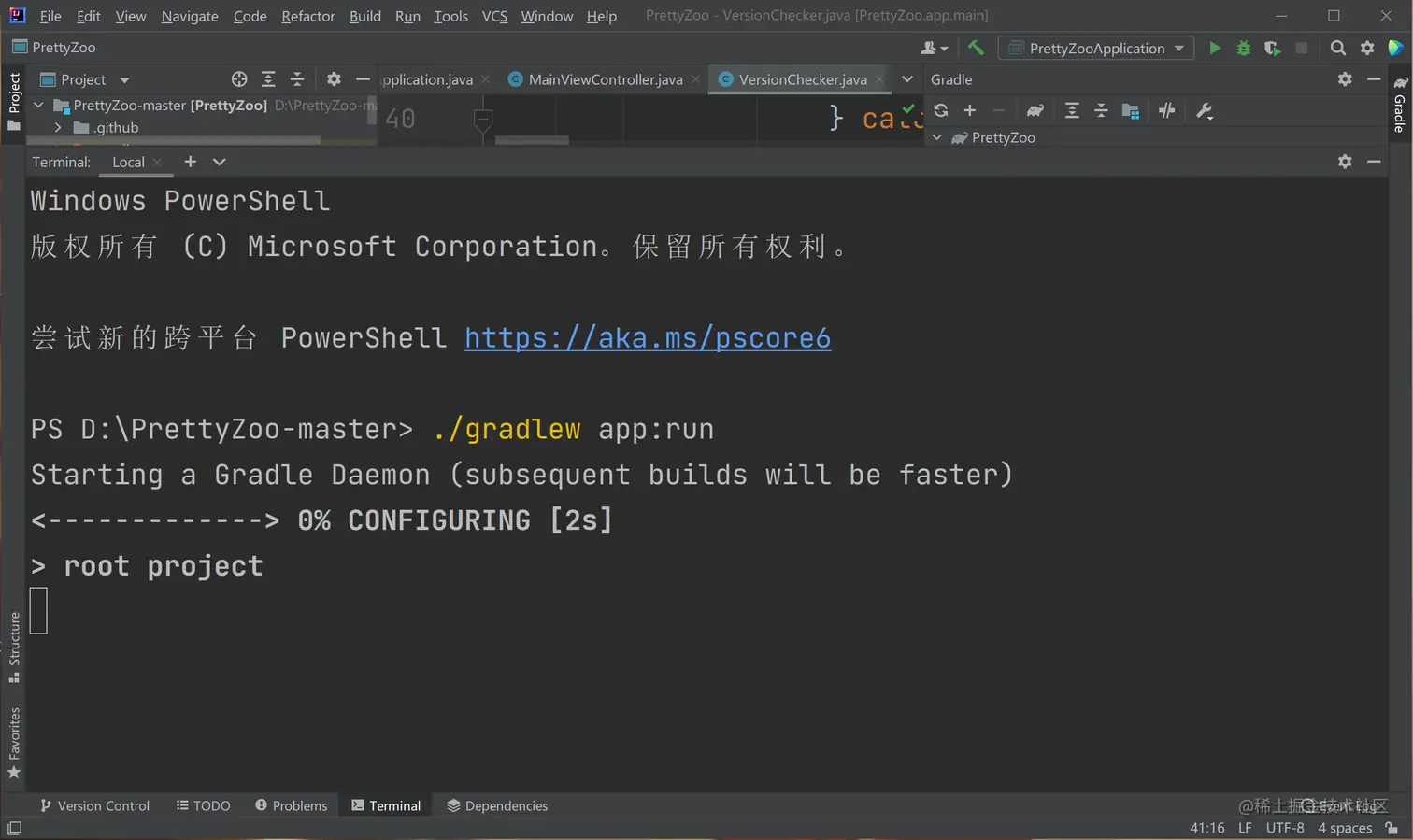Toggle the Project sidebar tool window
1413x840 pixels.
[14, 102]
